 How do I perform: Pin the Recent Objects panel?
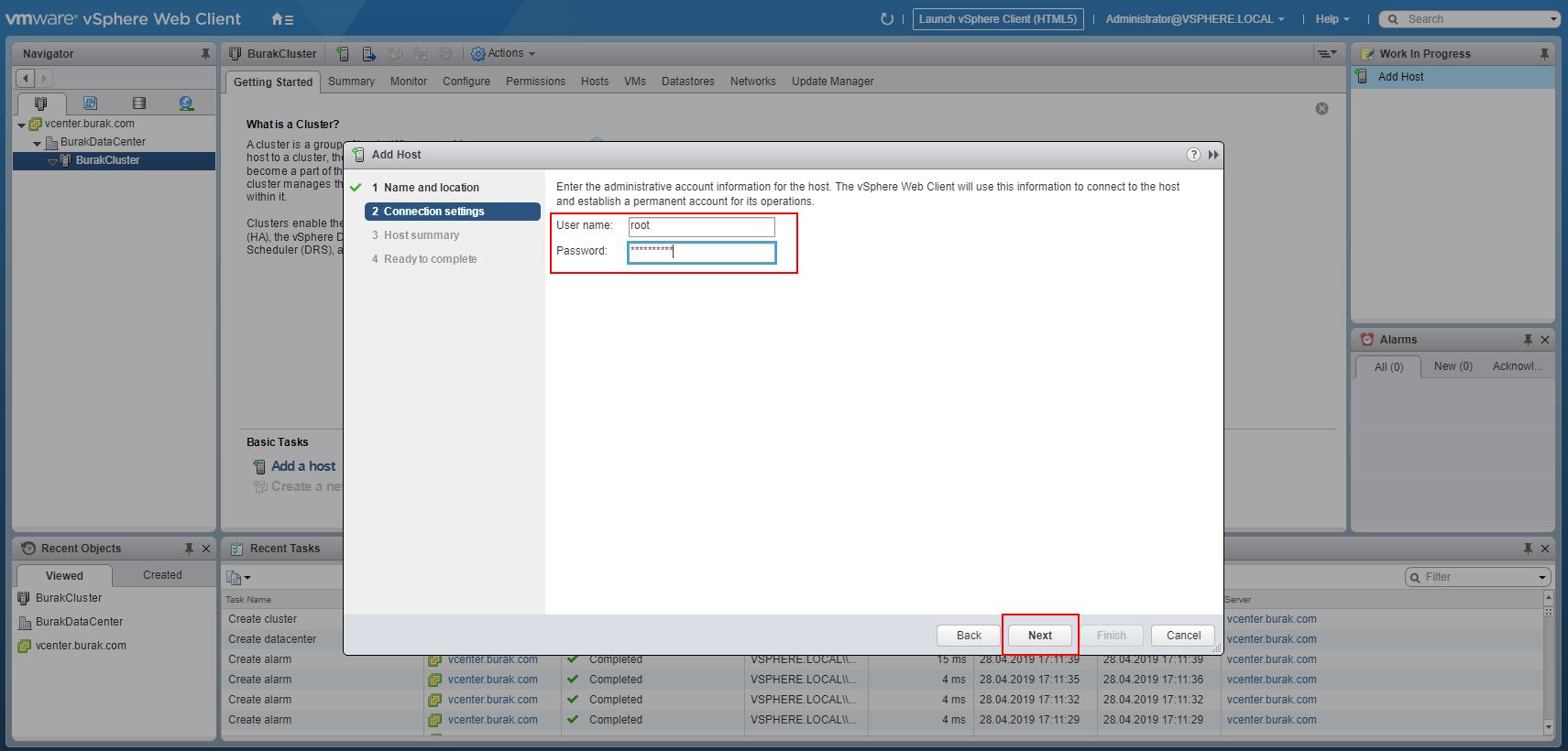[x=189, y=549]
